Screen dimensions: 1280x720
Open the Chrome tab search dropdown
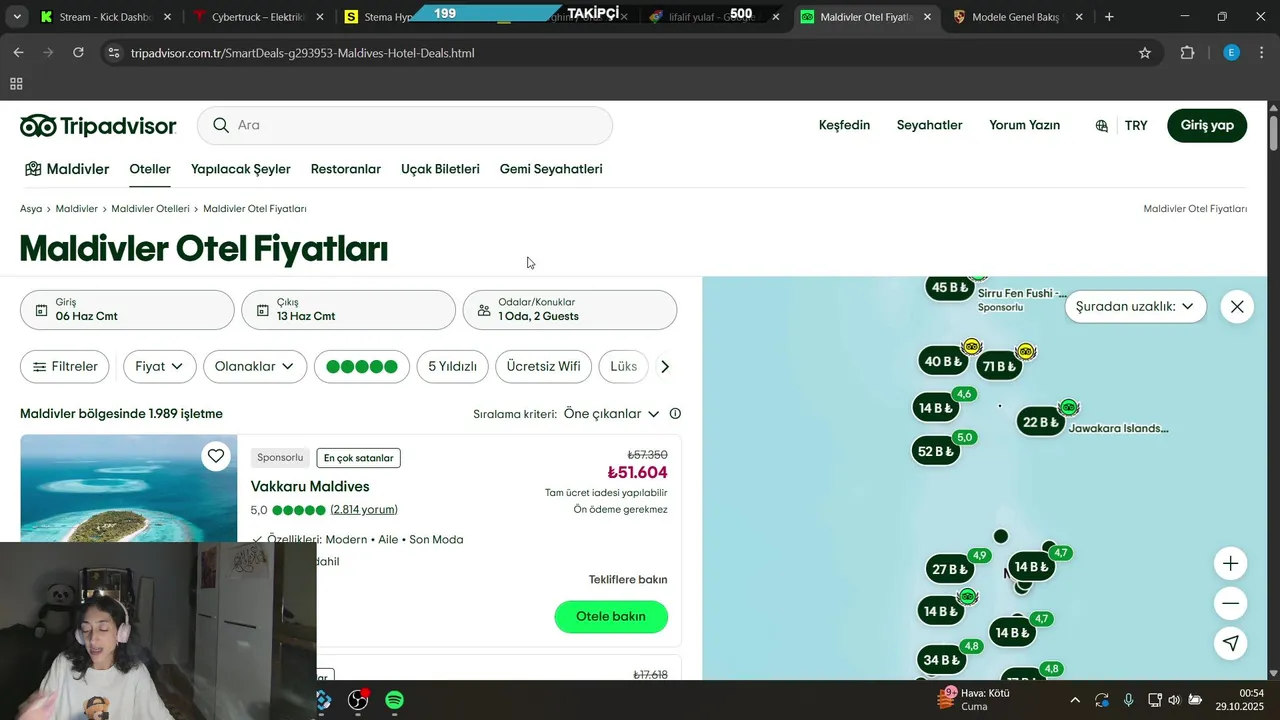pyautogui.click(x=17, y=17)
